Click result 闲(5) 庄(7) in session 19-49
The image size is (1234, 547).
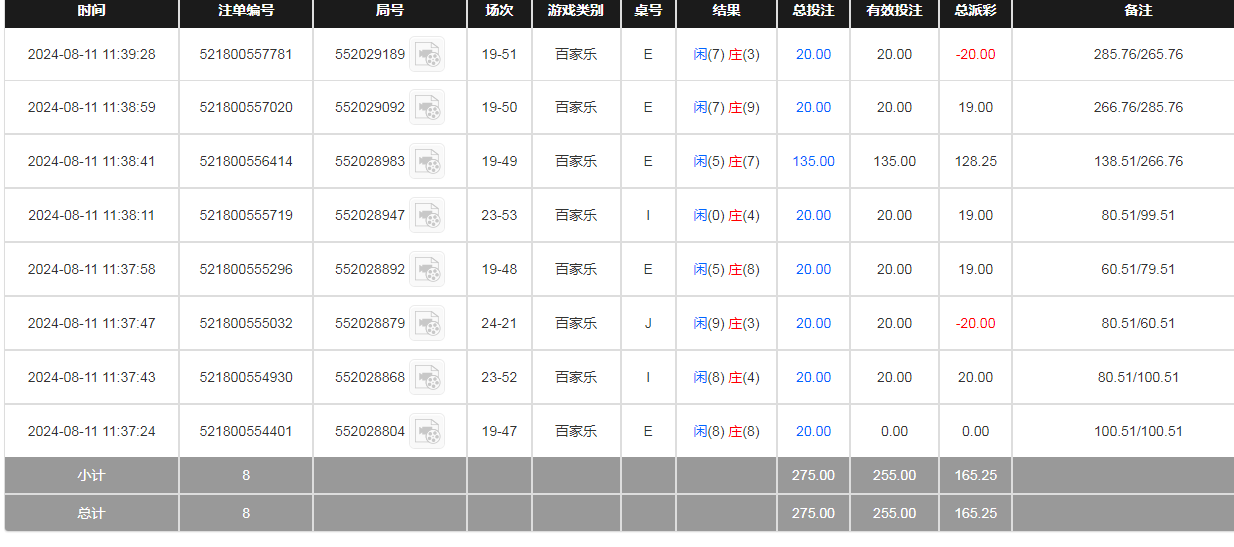click(x=726, y=161)
